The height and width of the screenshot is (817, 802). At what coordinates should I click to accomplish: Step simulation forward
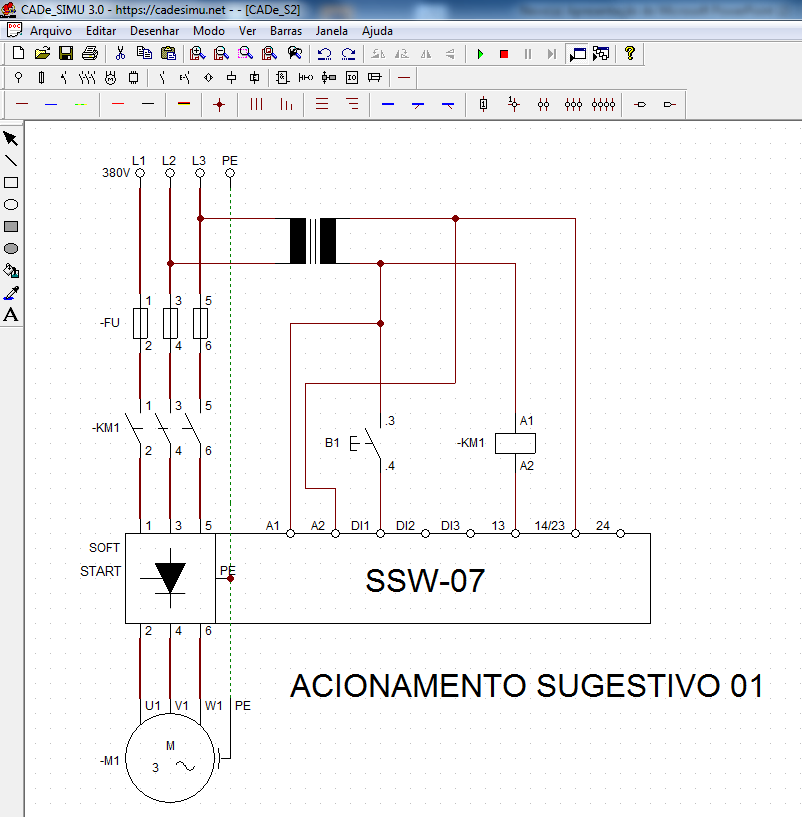(x=551, y=54)
